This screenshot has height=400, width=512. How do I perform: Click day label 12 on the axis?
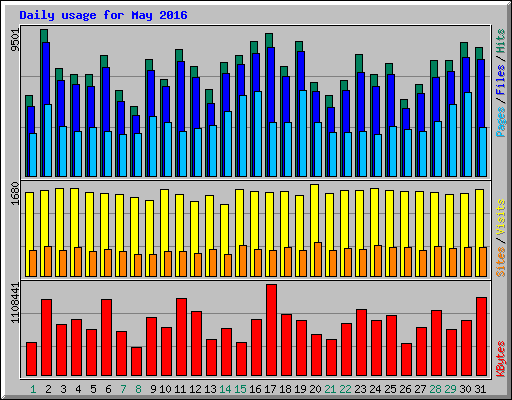(x=195, y=389)
